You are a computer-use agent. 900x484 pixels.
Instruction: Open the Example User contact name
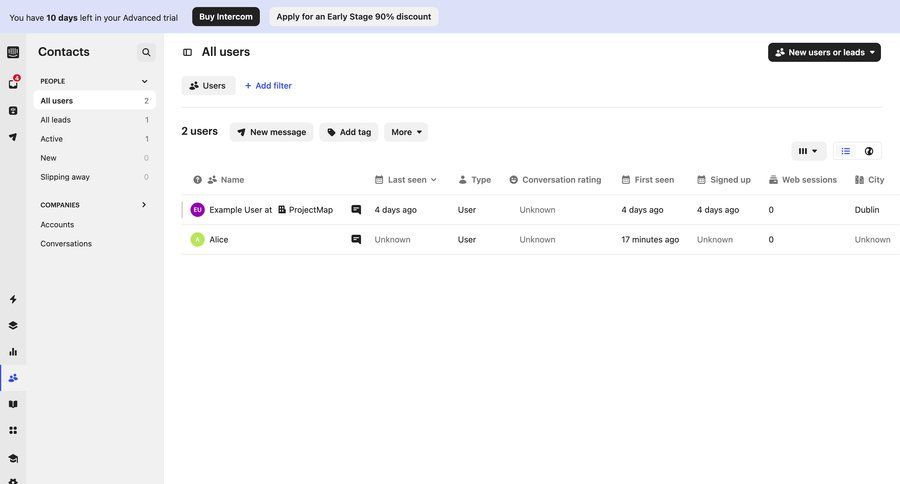click(x=240, y=210)
